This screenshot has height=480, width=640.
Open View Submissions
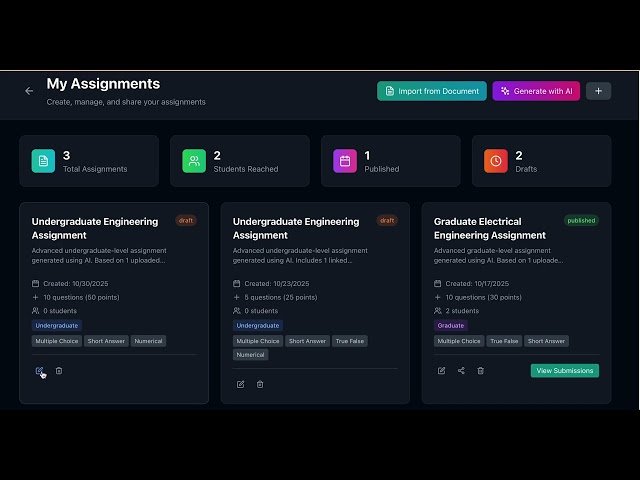click(x=564, y=371)
